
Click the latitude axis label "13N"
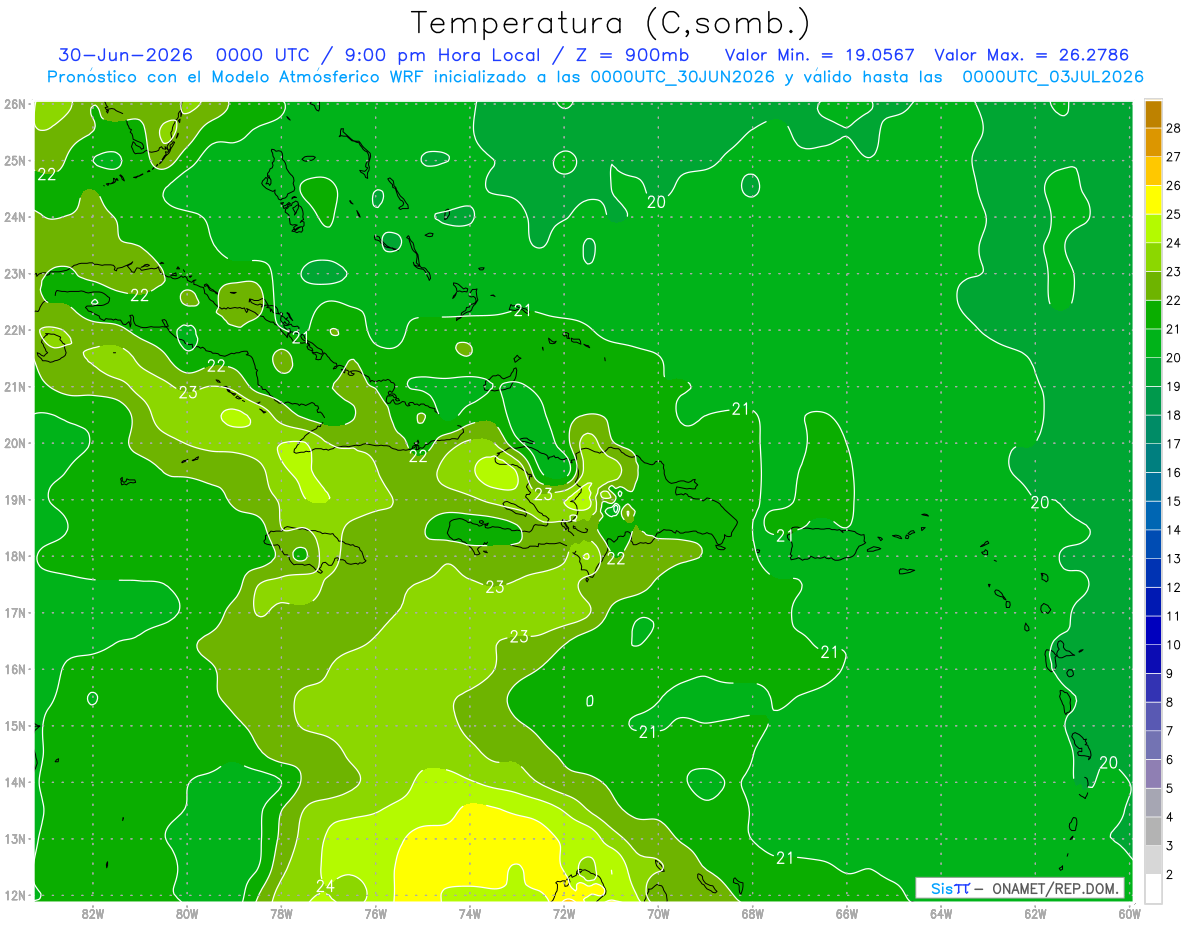[x=15, y=838]
